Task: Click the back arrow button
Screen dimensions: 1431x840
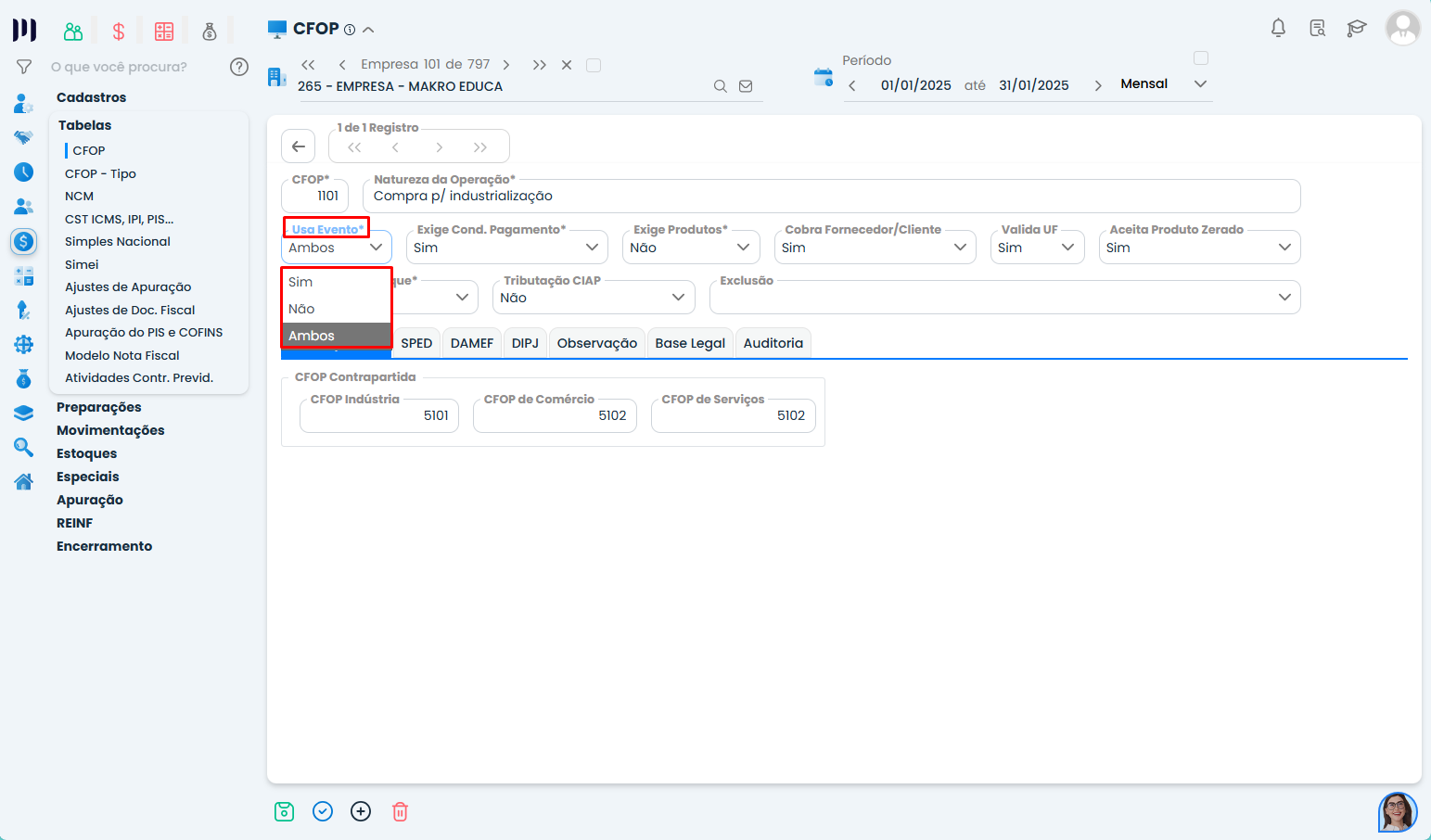Action: [x=299, y=146]
